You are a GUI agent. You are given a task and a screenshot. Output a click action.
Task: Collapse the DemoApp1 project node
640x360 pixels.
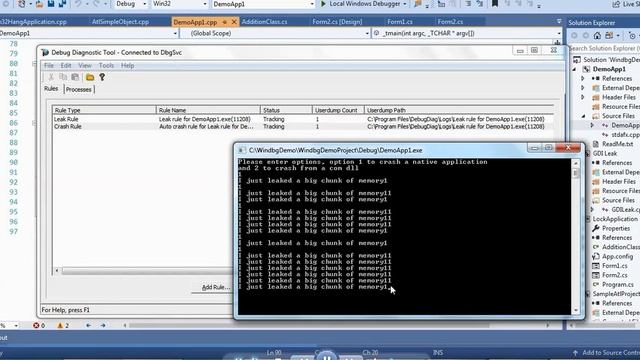pyautogui.click(x=575, y=69)
